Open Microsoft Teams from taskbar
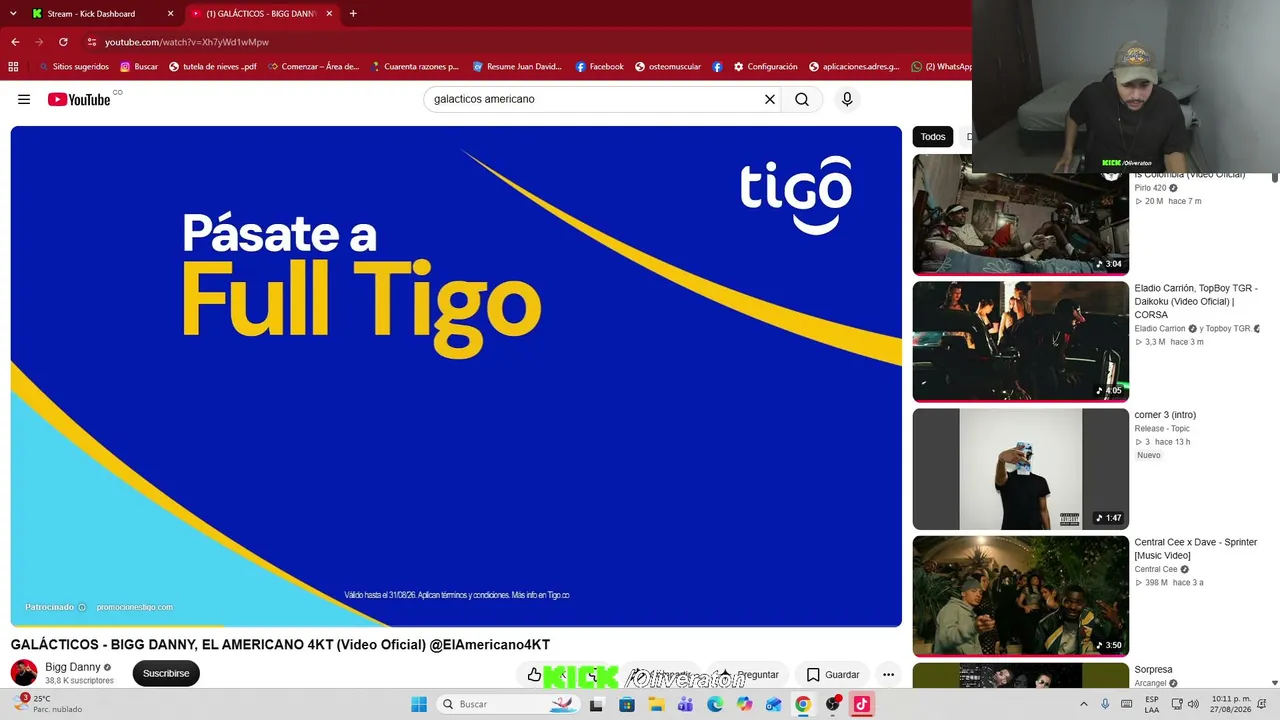 [x=685, y=704]
